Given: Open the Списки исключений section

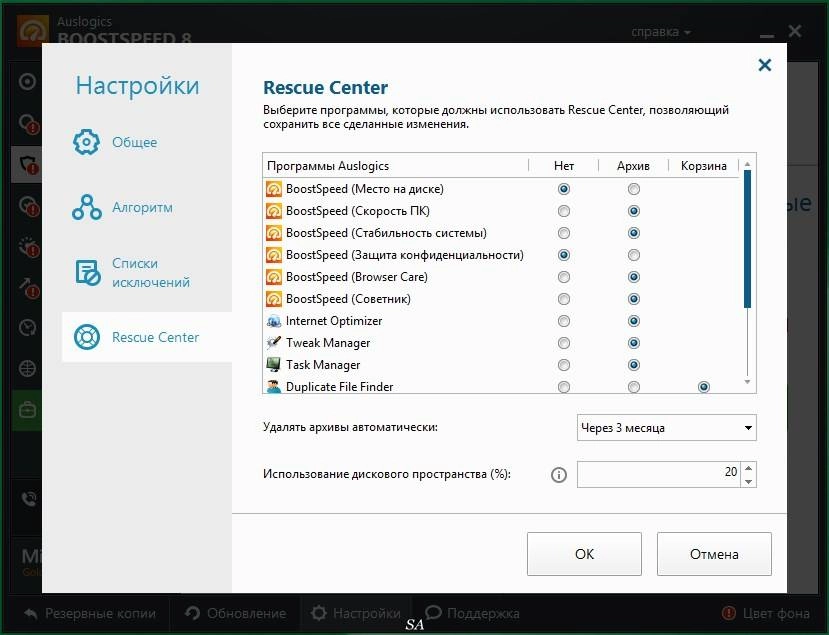Looking at the screenshot, I should (x=151, y=273).
